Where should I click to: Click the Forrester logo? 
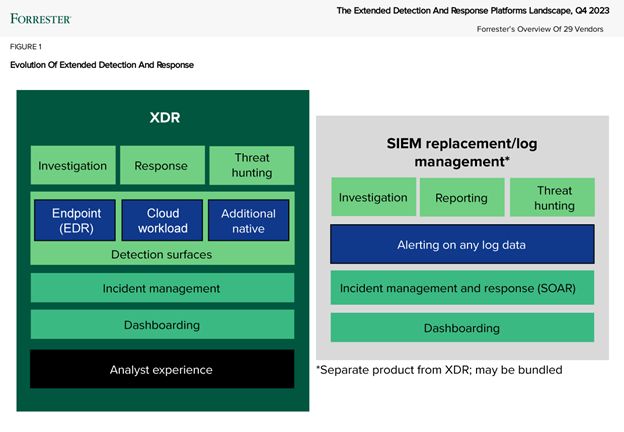coord(41,17)
